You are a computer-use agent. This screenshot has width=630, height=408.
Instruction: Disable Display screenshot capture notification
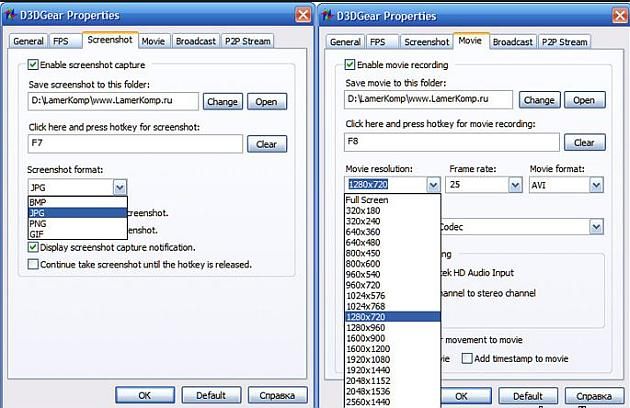tap(34, 247)
